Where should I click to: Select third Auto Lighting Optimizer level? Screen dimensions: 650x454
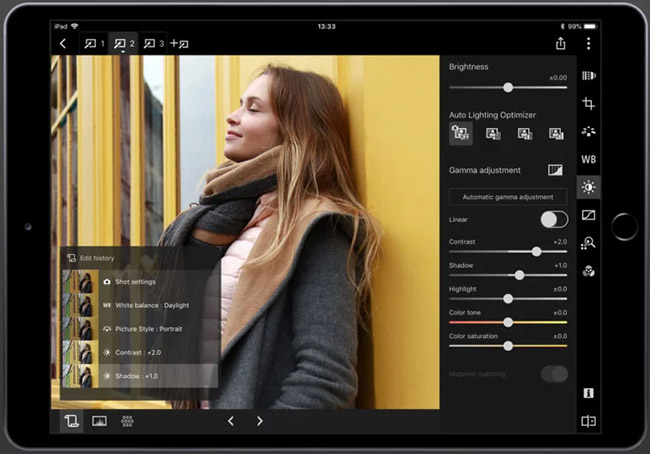(x=525, y=134)
